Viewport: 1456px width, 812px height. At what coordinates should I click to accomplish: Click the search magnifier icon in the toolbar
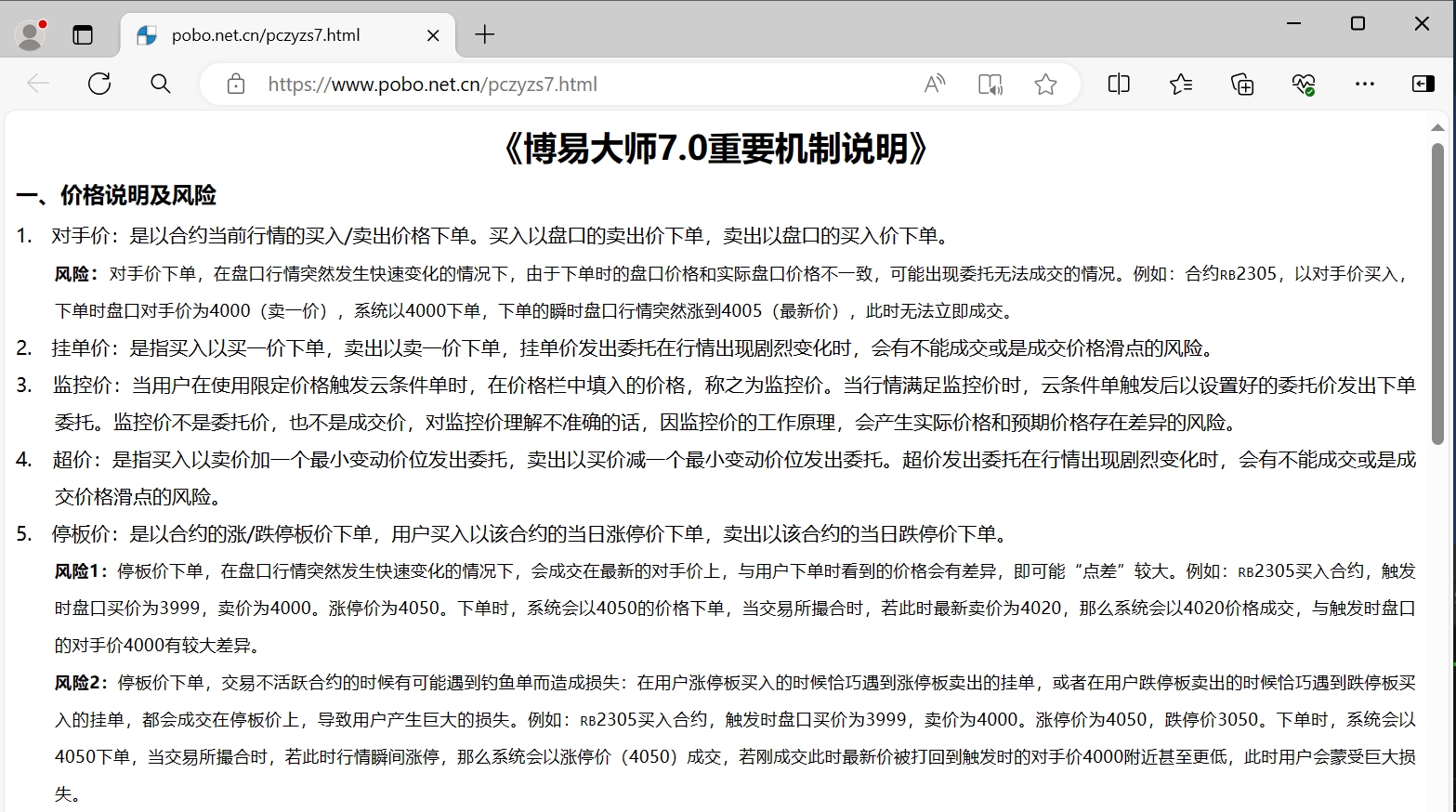click(x=161, y=84)
